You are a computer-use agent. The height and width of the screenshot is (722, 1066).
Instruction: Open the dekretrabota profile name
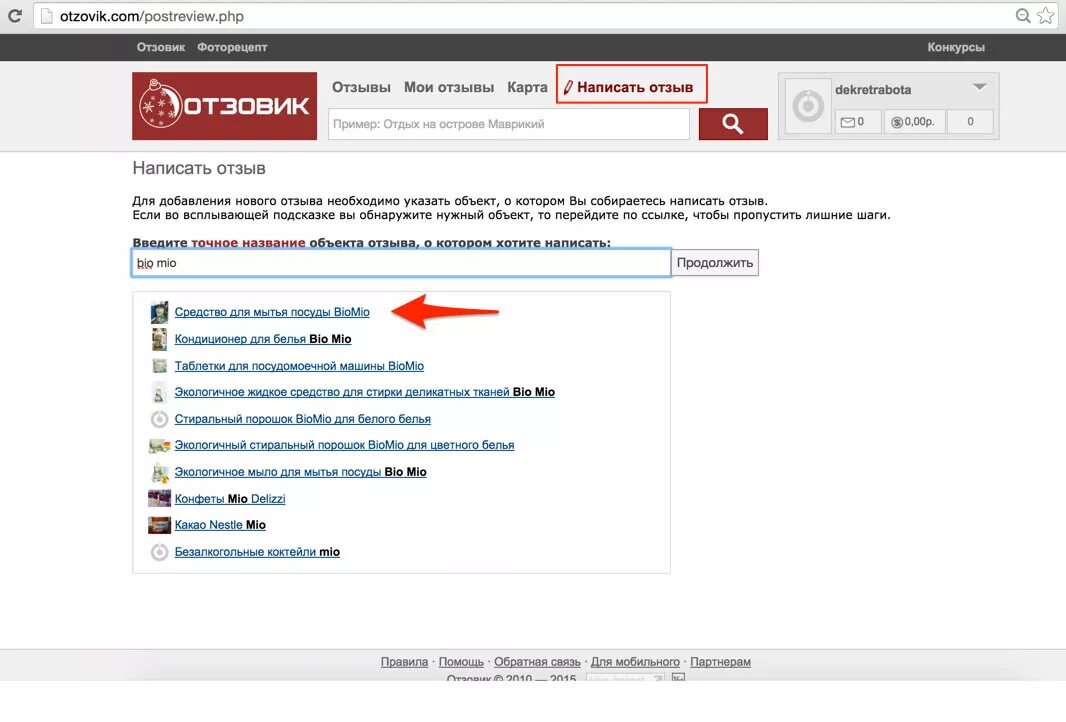point(873,90)
